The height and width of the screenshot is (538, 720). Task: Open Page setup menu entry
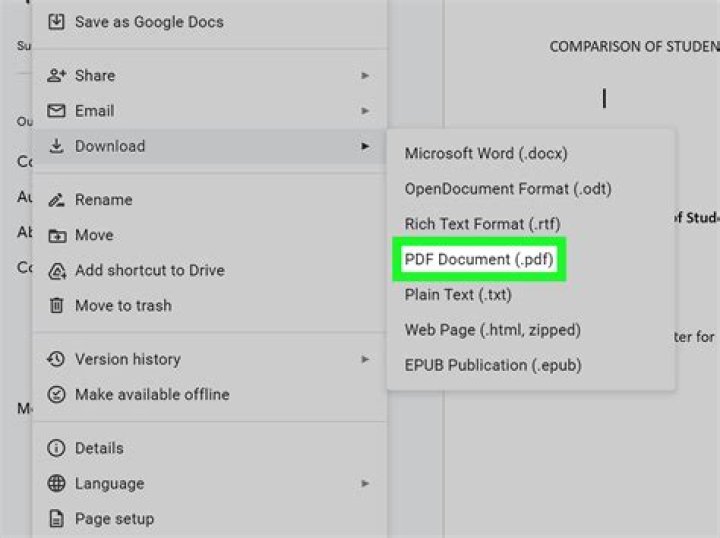[114, 519]
